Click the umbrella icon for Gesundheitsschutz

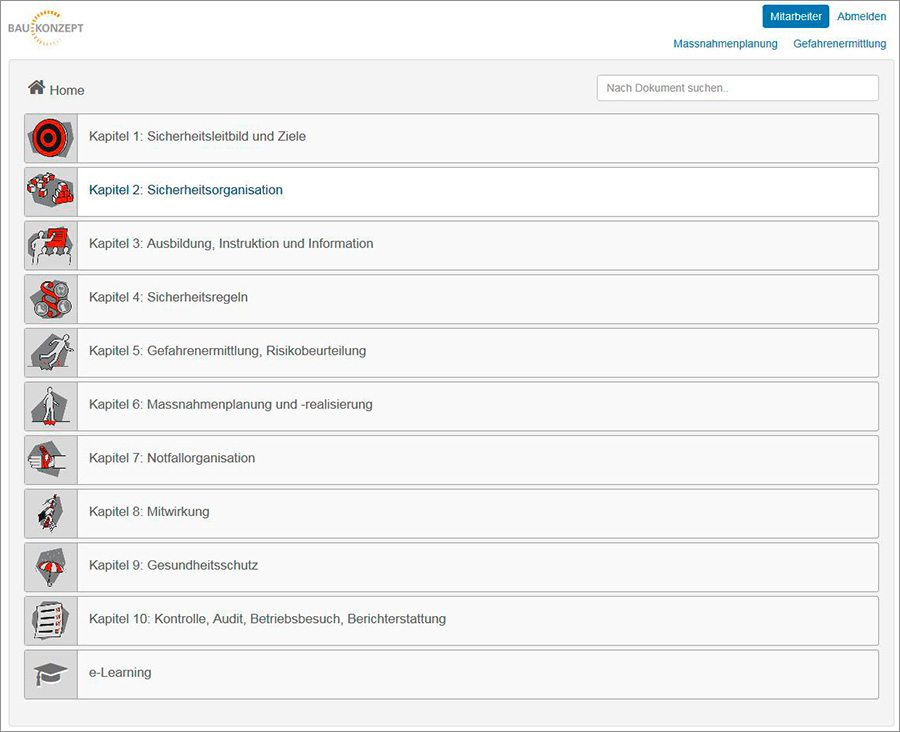[x=51, y=567]
